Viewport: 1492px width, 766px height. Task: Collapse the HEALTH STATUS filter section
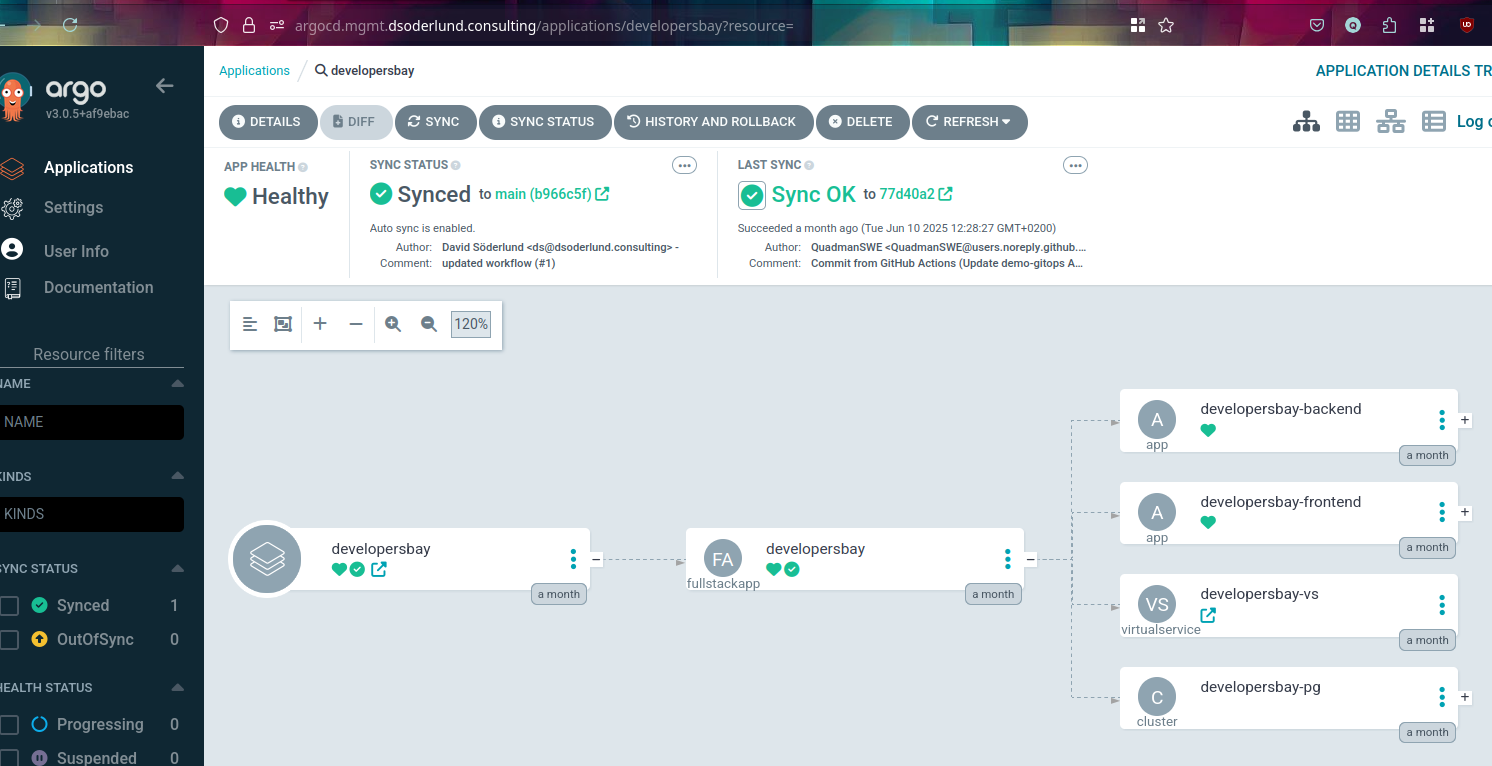tap(177, 688)
